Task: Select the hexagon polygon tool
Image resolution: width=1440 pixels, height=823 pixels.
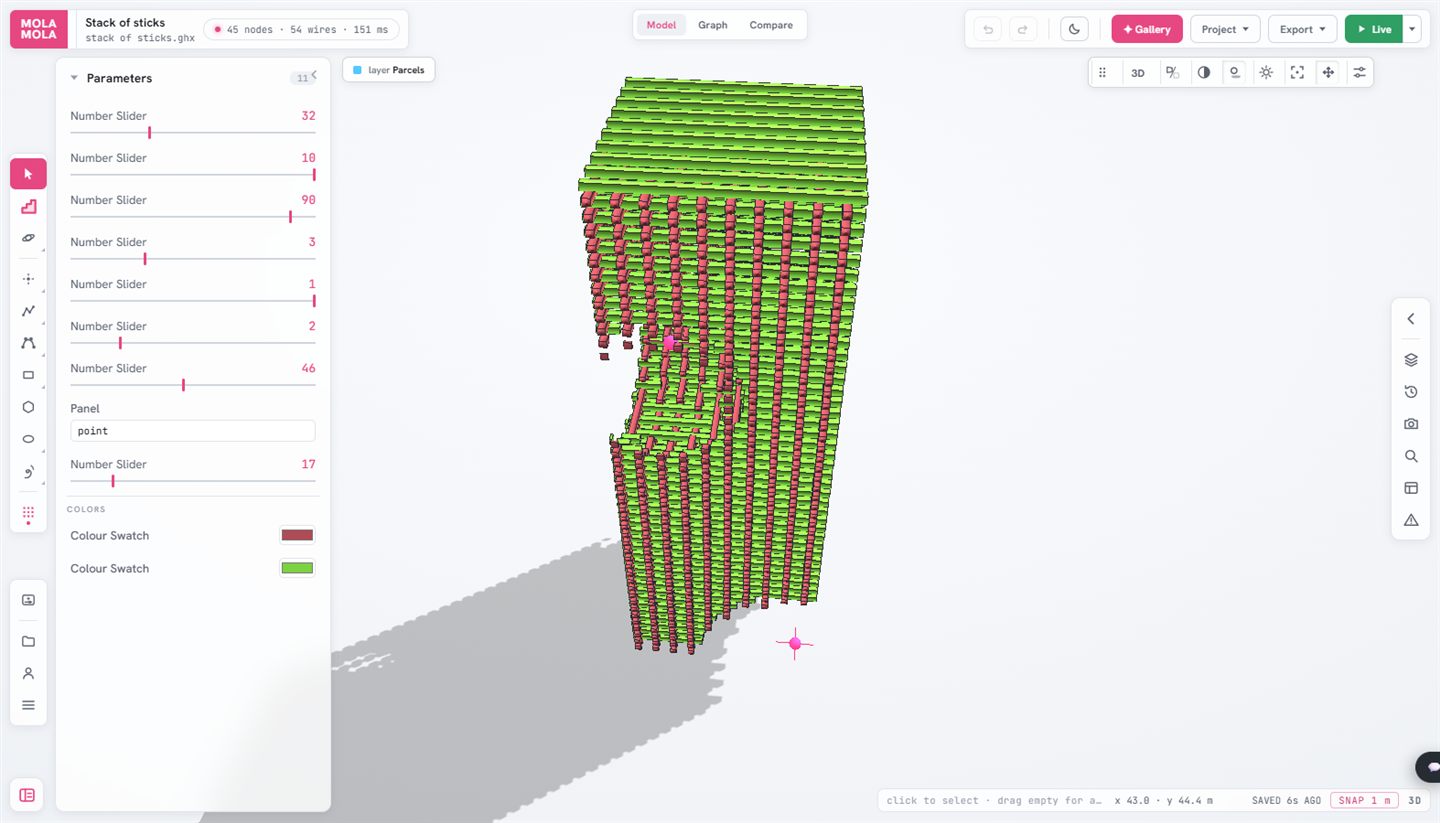Action: point(28,407)
